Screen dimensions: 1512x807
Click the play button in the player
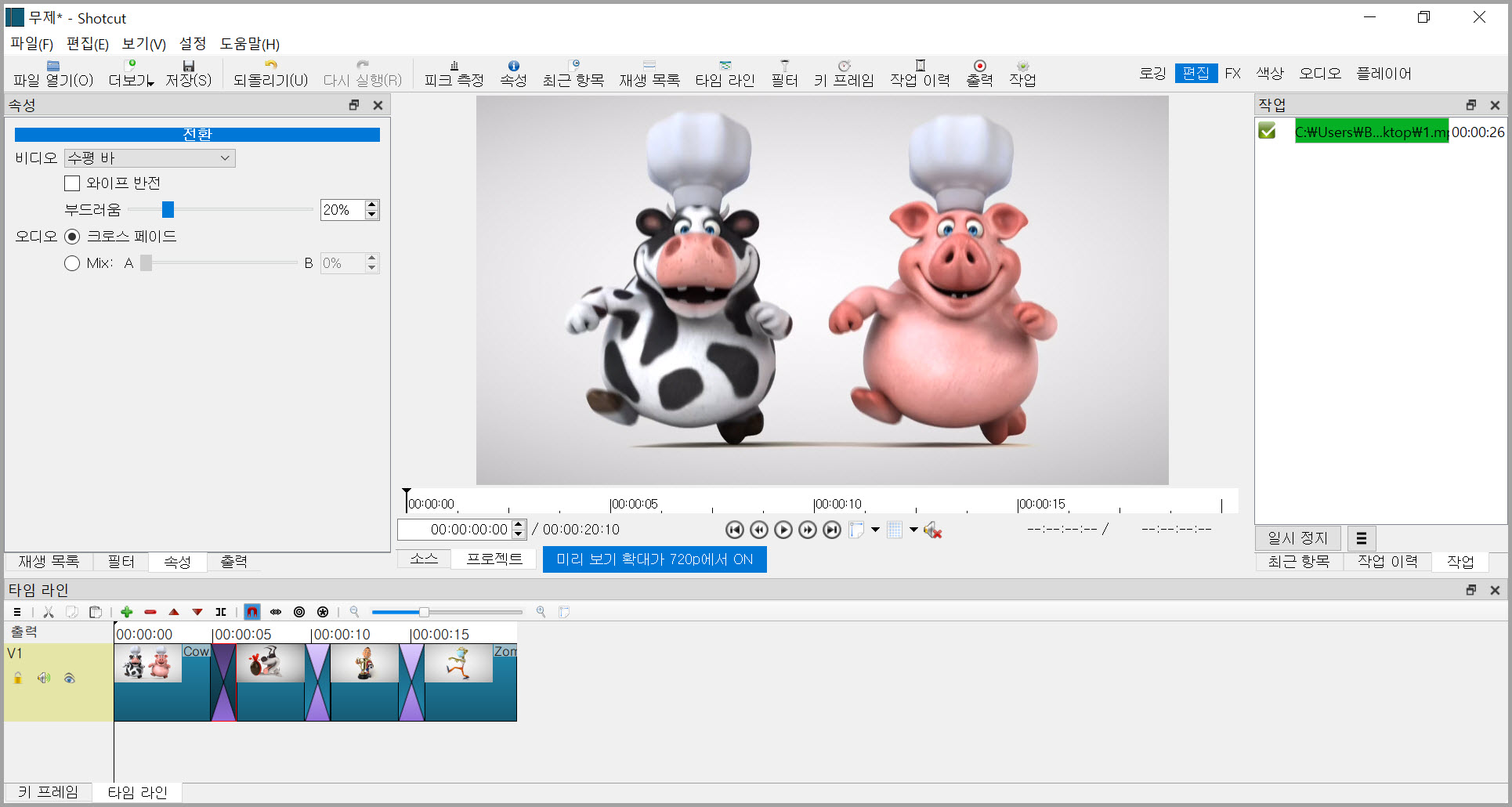pyautogui.click(x=783, y=530)
